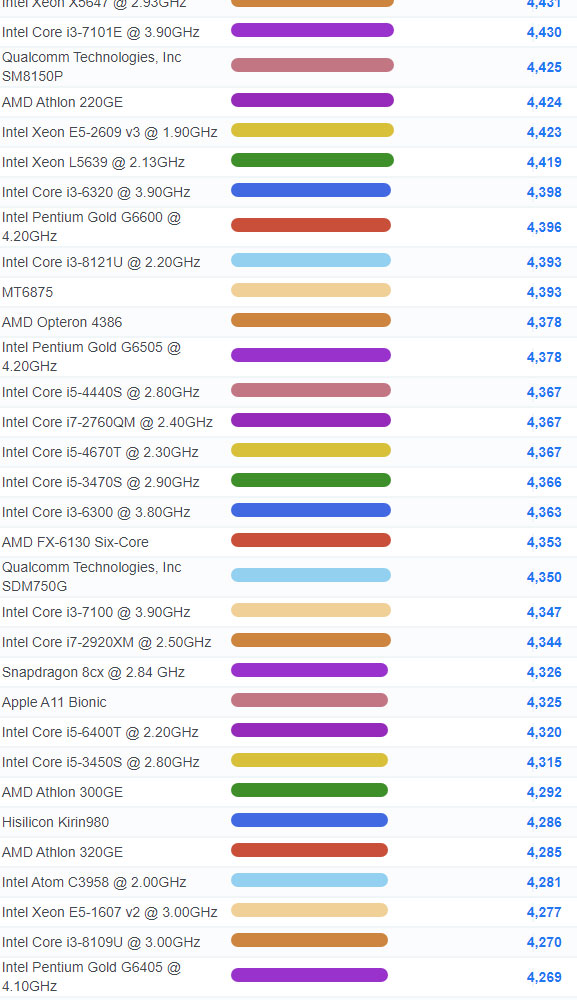This screenshot has width=577, height=1000.
Task: Click the light blue bar for Intel Core i3-8121U
Action: click(310, 260)
